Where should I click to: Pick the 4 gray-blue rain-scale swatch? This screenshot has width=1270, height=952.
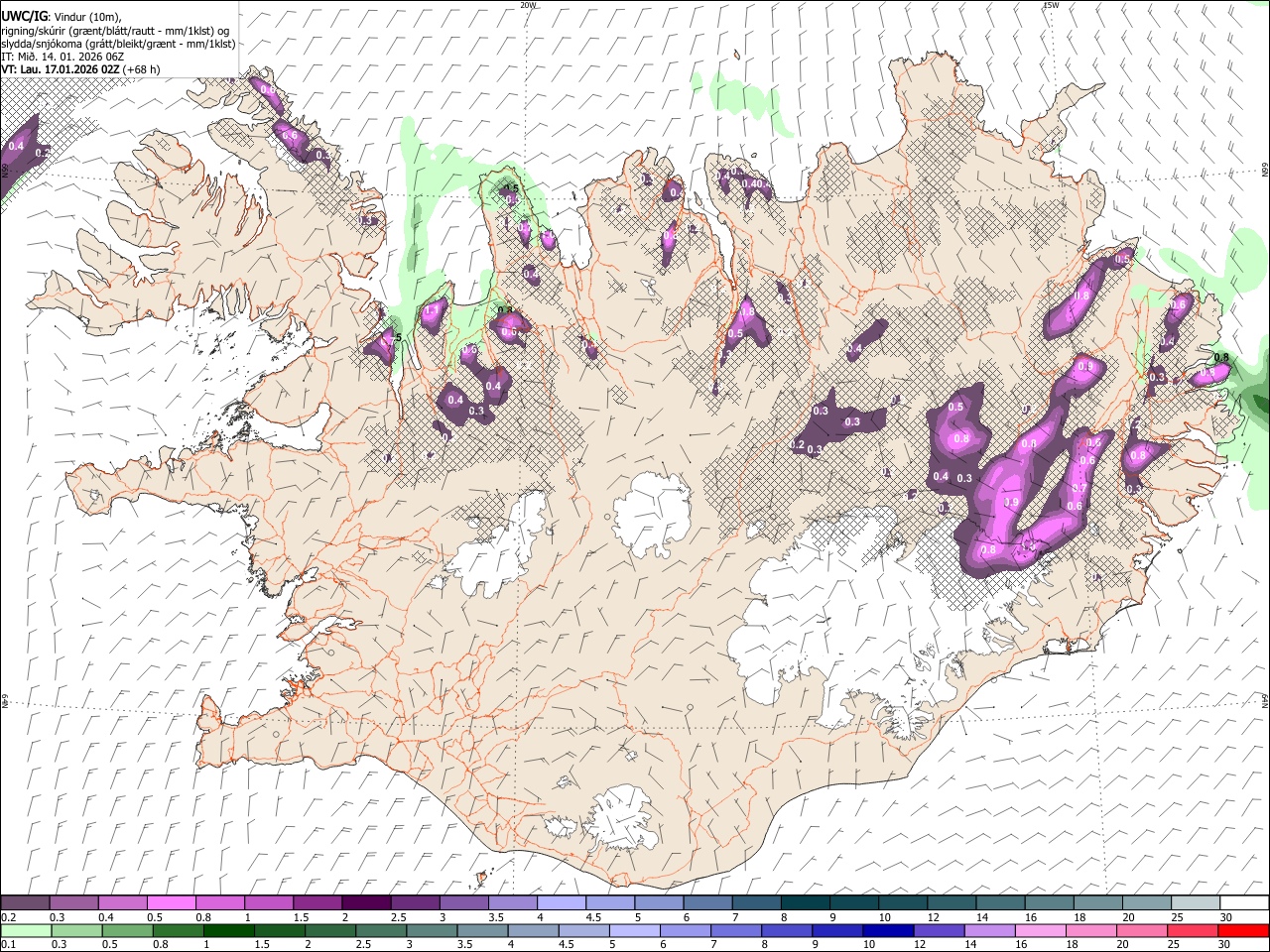tap(533, 931)
